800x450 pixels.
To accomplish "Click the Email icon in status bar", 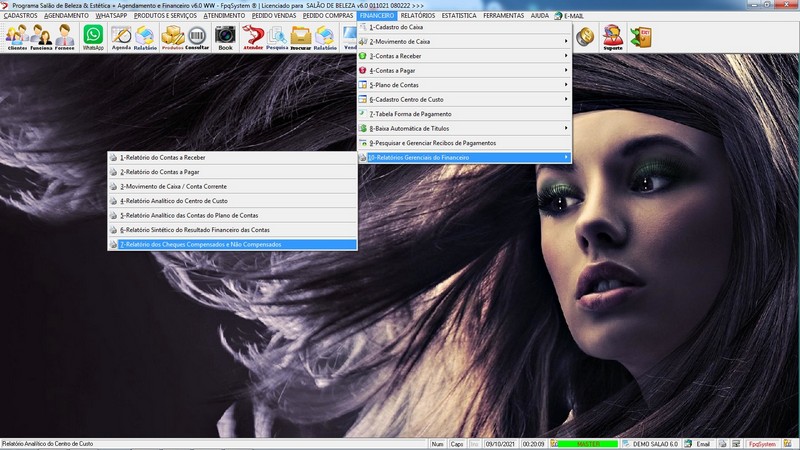I will click(x=689, y=444).
